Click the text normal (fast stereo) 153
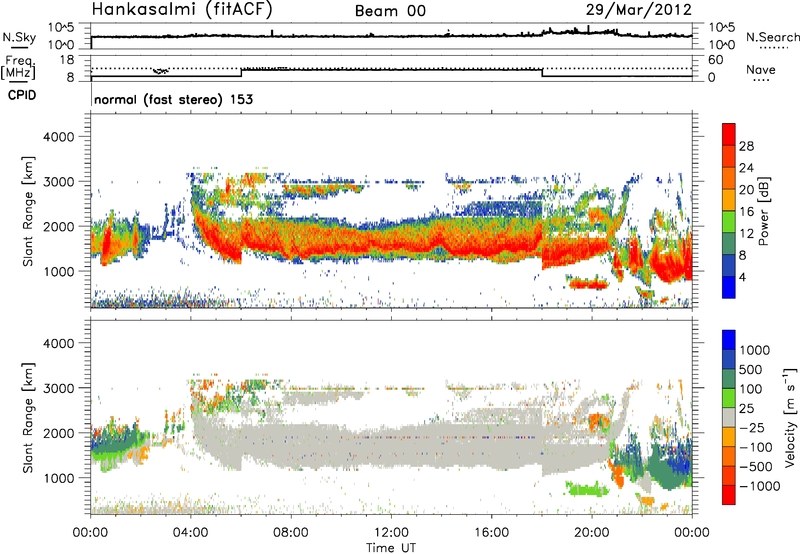Screen dimensions: 800x554 point(173,99)
